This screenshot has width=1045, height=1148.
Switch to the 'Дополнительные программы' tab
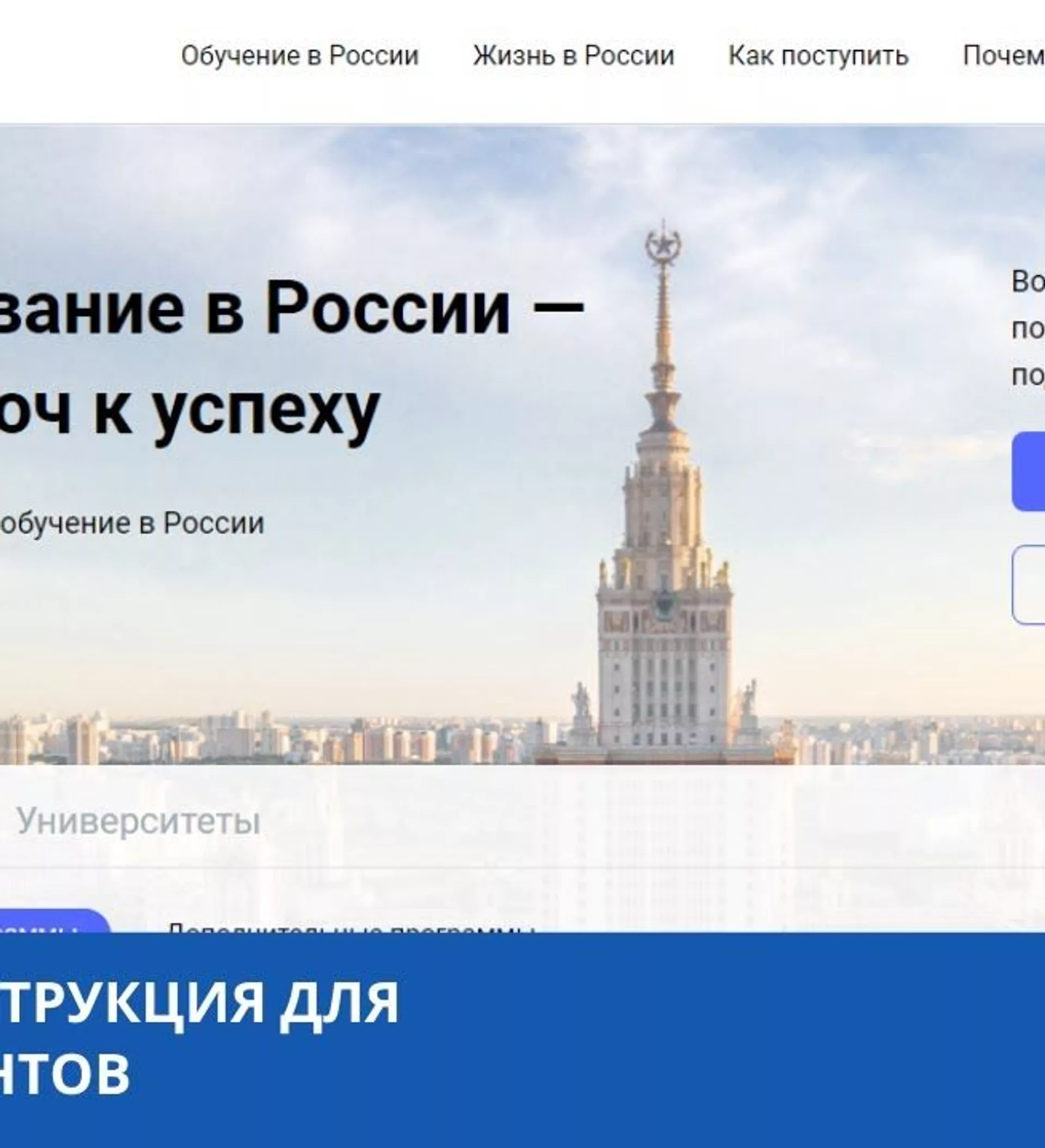352,927
